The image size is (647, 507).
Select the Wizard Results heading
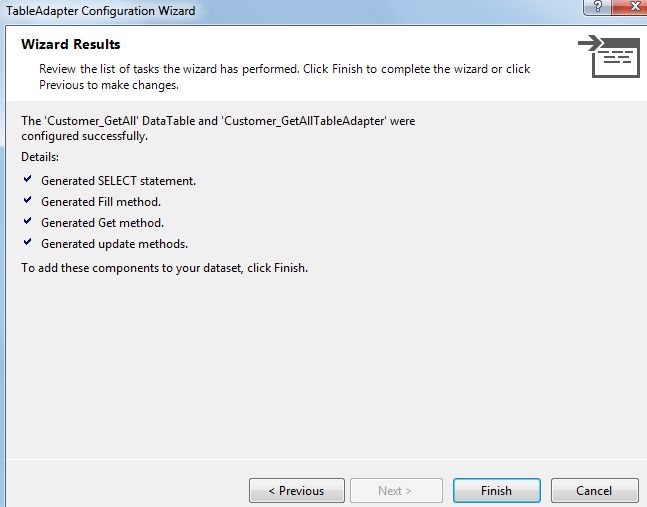70,45
